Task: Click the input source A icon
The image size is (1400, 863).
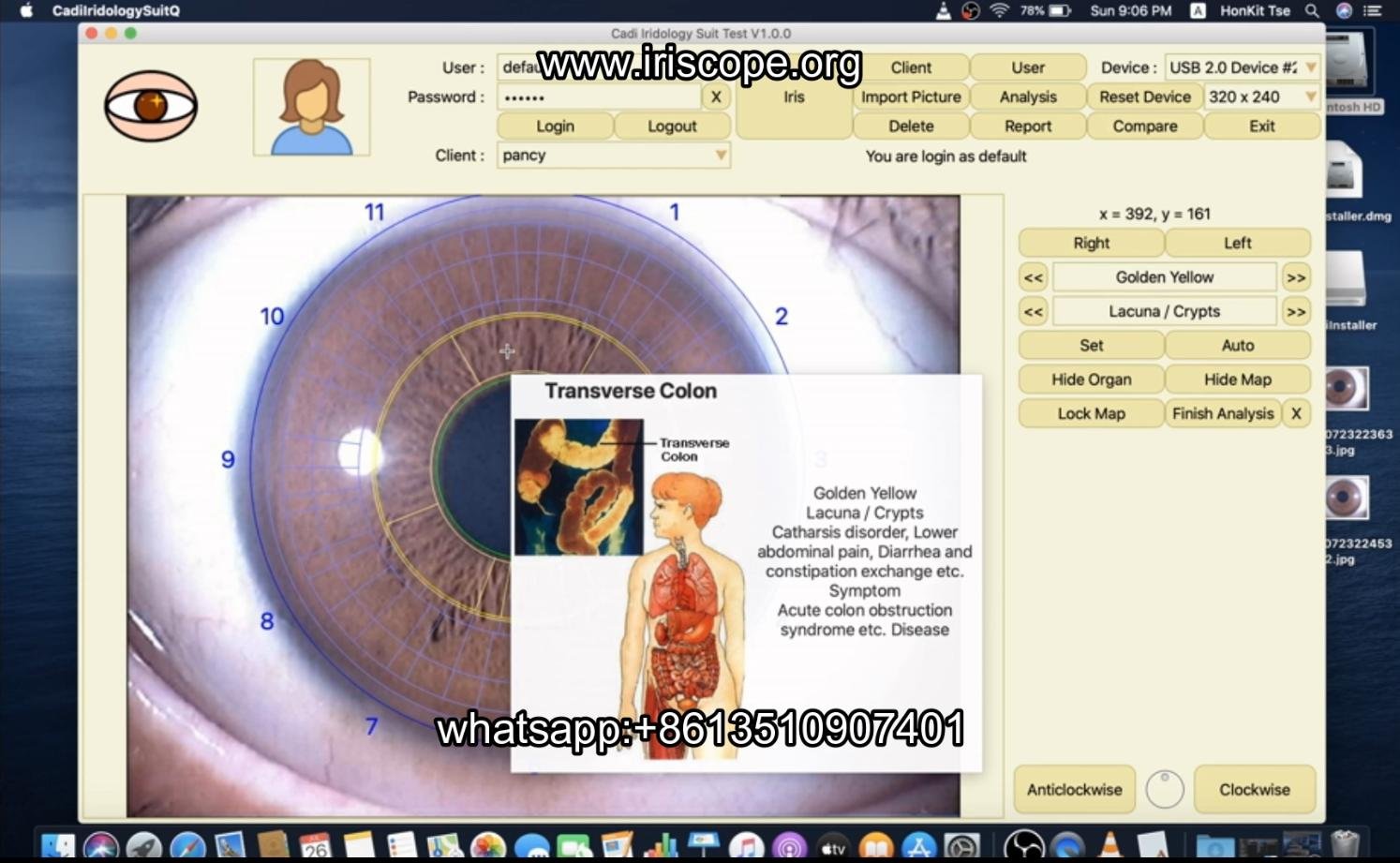Action: [1198, 10]
